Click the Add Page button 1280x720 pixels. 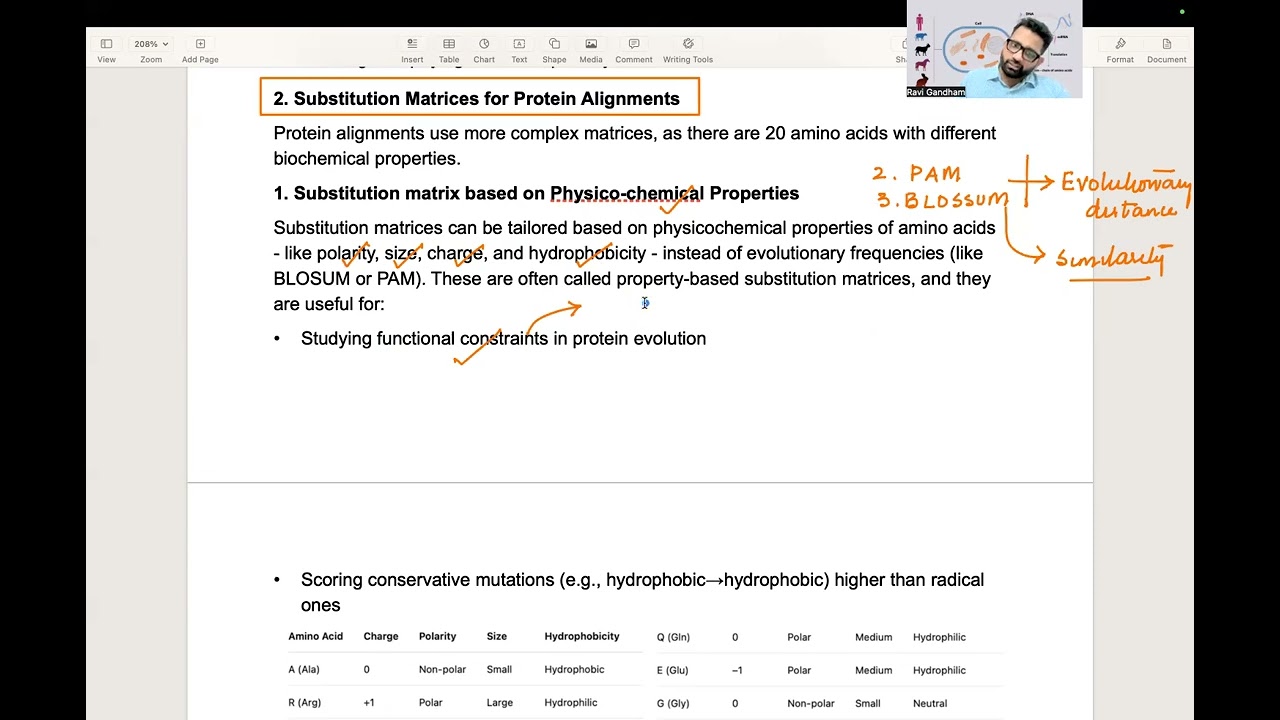pos(200,50)
